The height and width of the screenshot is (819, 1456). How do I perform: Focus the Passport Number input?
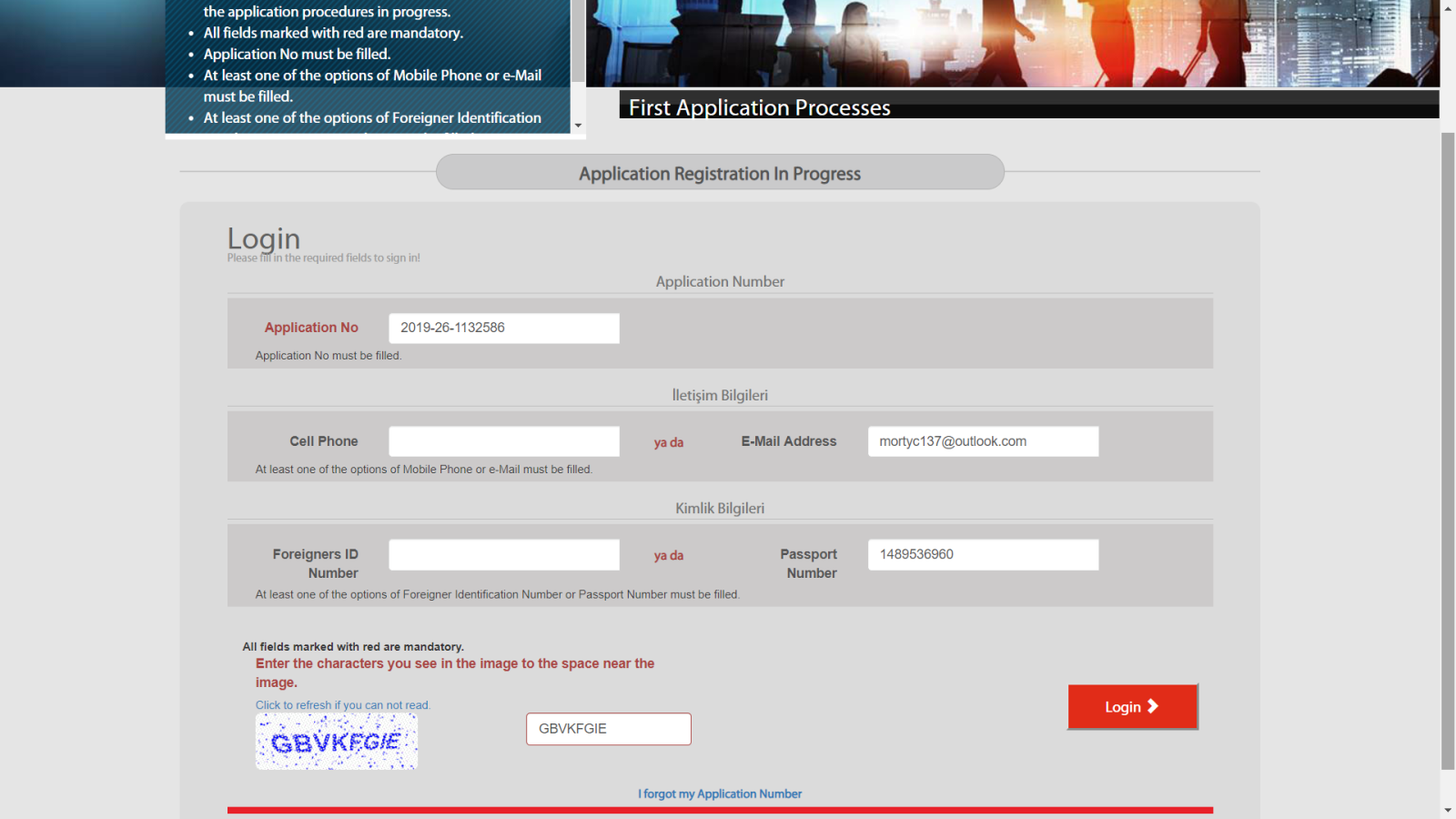(x=983, y=555)
